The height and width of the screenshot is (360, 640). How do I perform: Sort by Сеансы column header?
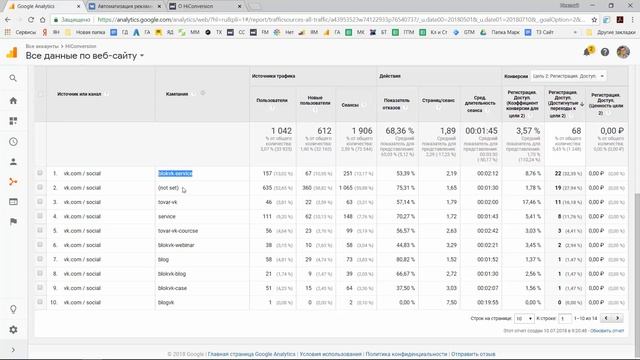click(350, 105)
